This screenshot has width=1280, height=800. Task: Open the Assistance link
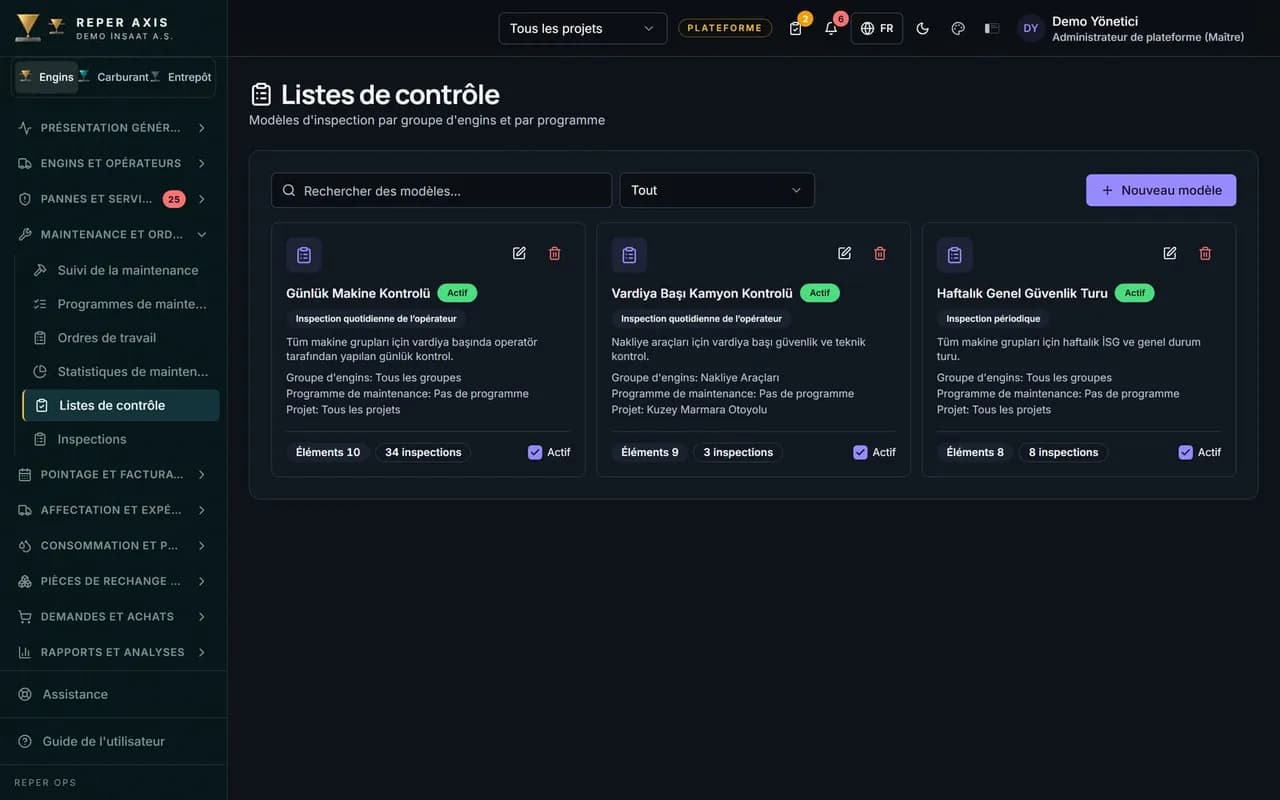pos(113,694)
